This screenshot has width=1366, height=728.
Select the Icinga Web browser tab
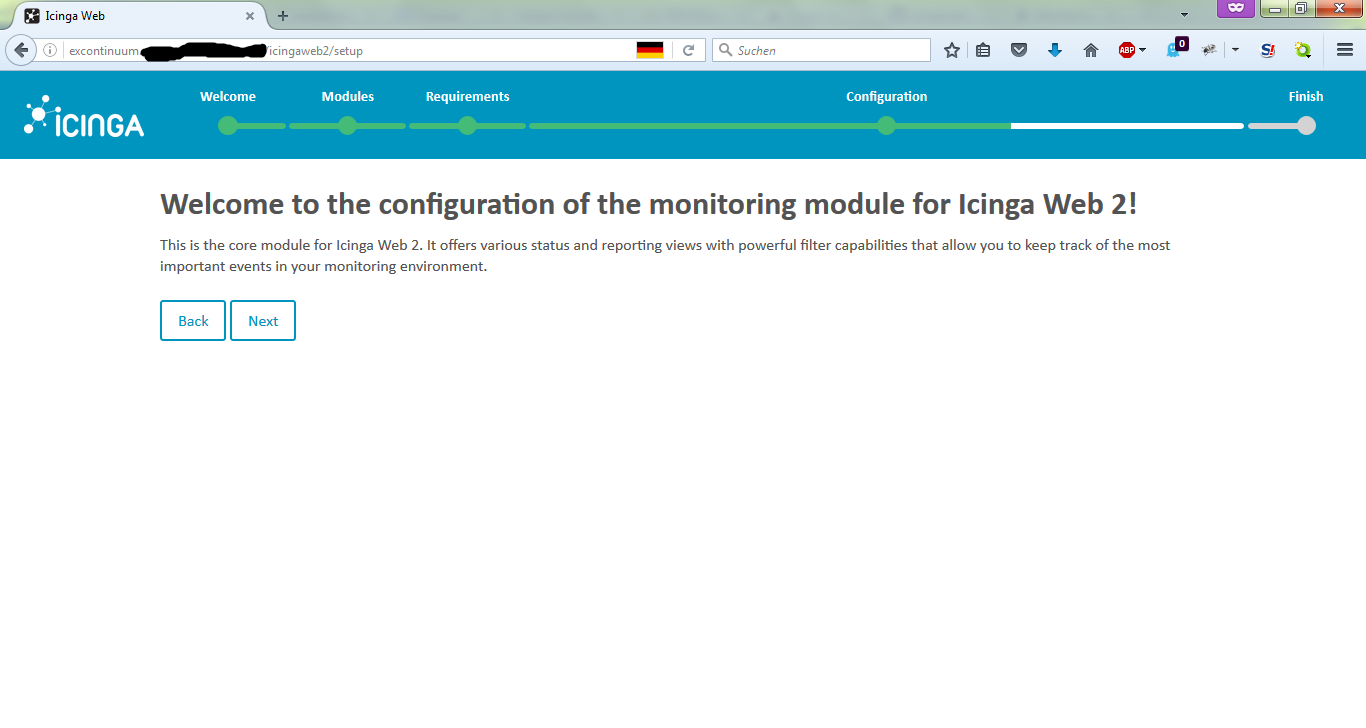point(140,16)
